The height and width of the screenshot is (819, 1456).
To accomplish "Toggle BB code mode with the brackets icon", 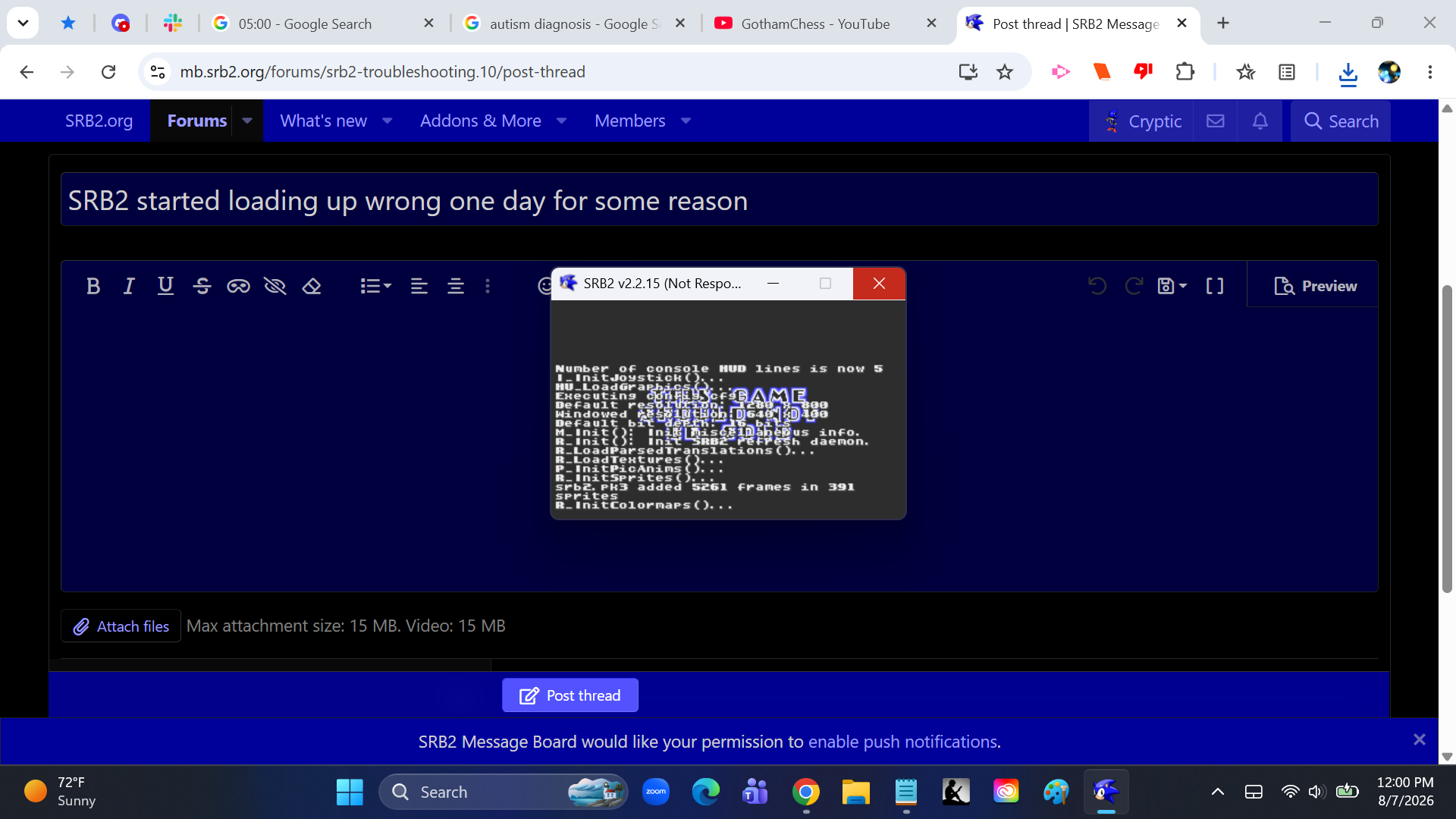I will 1215,286.
